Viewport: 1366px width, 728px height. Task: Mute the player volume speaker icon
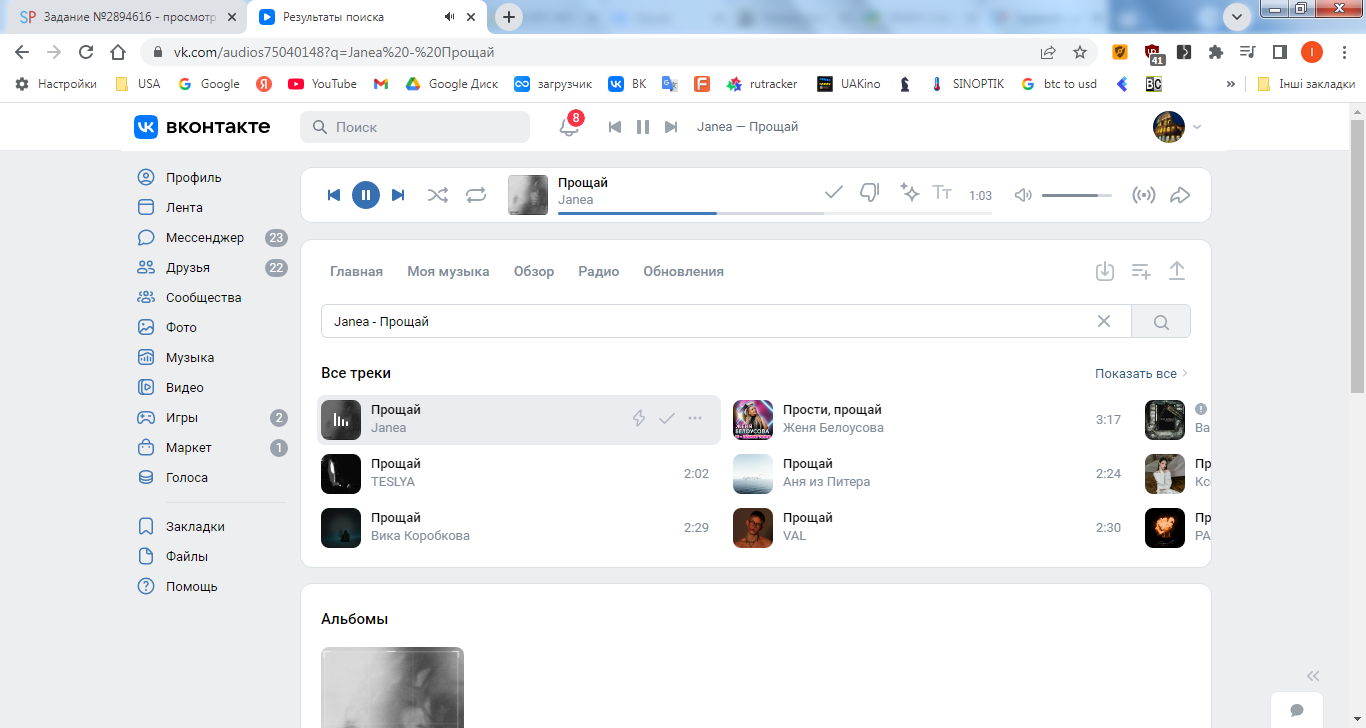(1023, 195)
